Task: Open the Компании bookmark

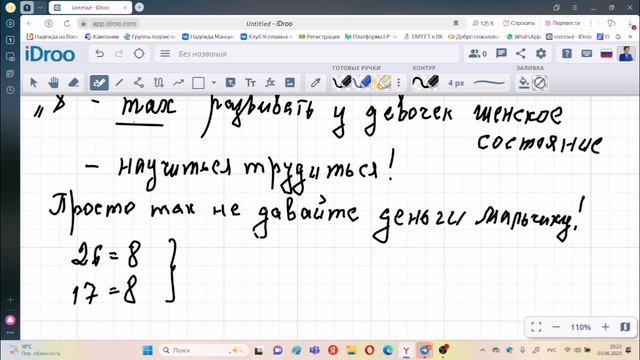Action: tap(102, 37)
